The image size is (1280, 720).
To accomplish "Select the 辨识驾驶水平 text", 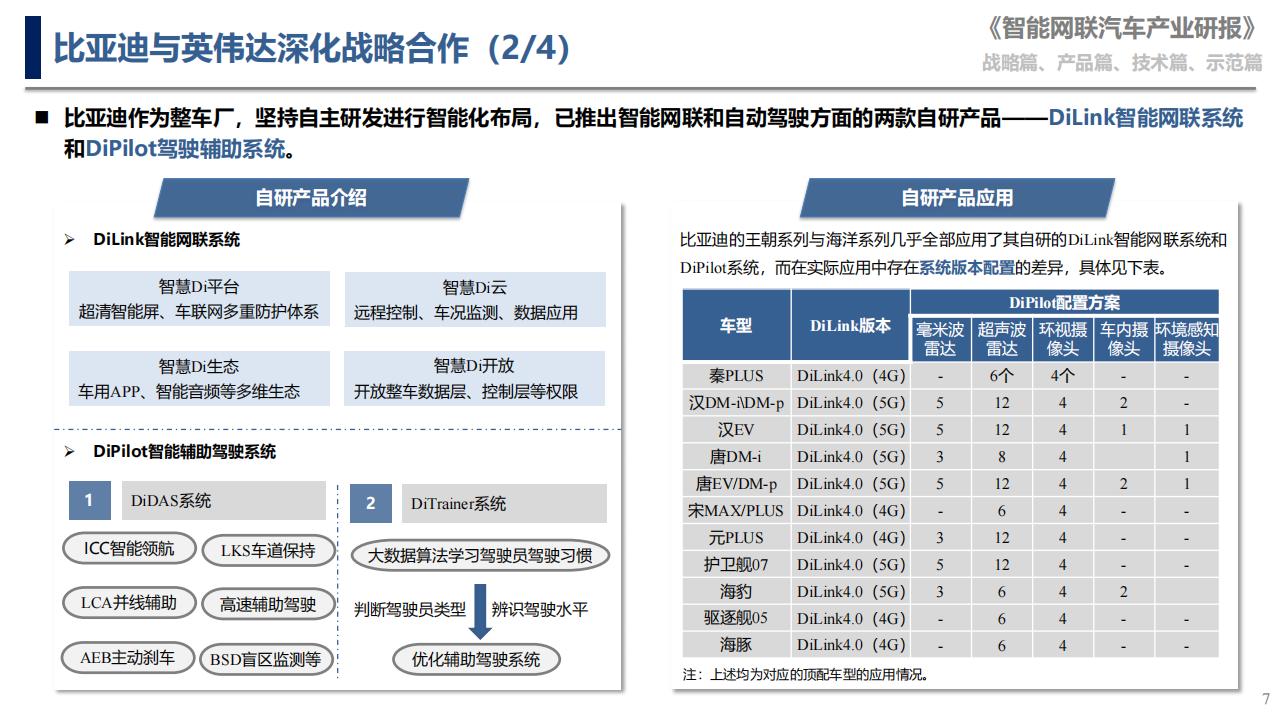I will tap(539, 609).
